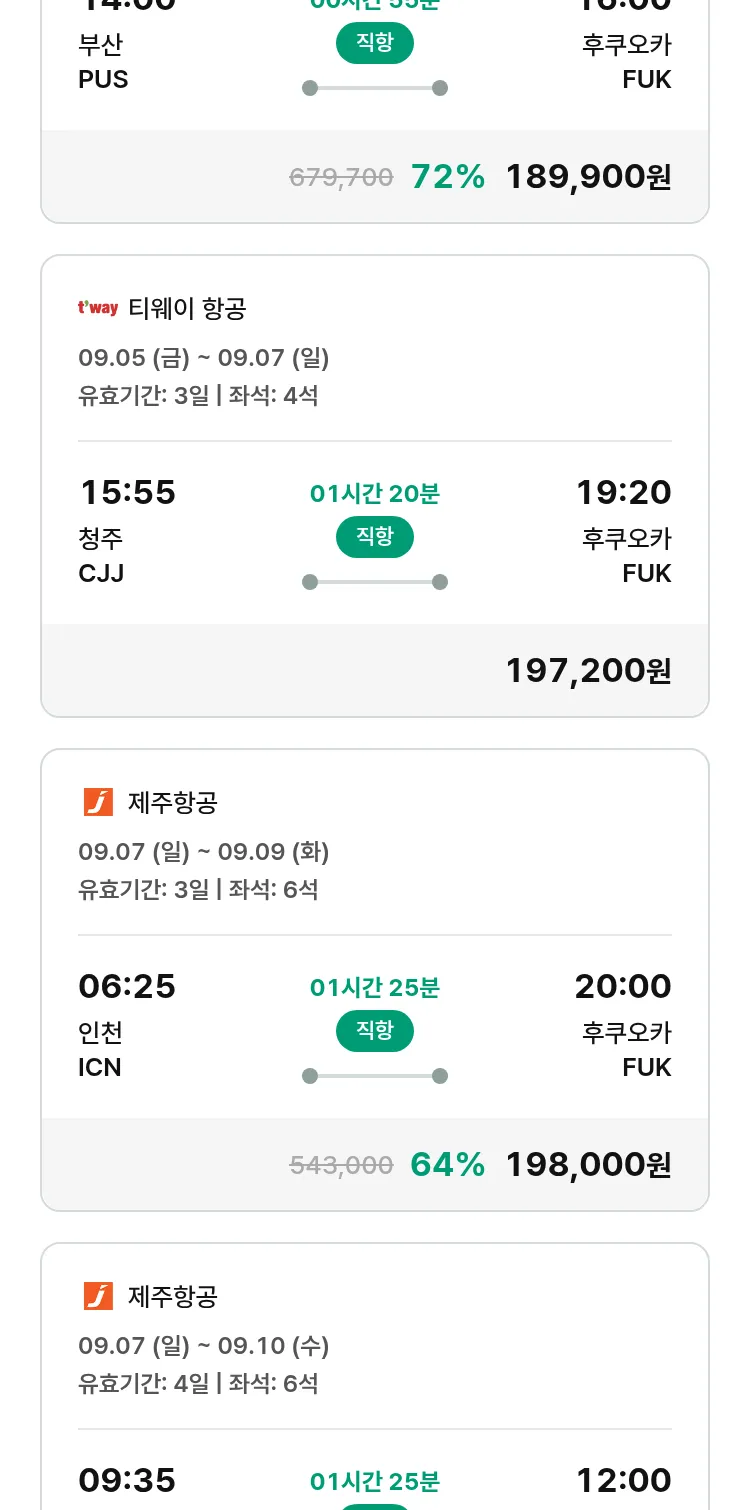Open the 제주항공 09.07–09.09 flight title
Image resolution: width=750 pixels, height=1510 pixels.
(x=173, y=802)
